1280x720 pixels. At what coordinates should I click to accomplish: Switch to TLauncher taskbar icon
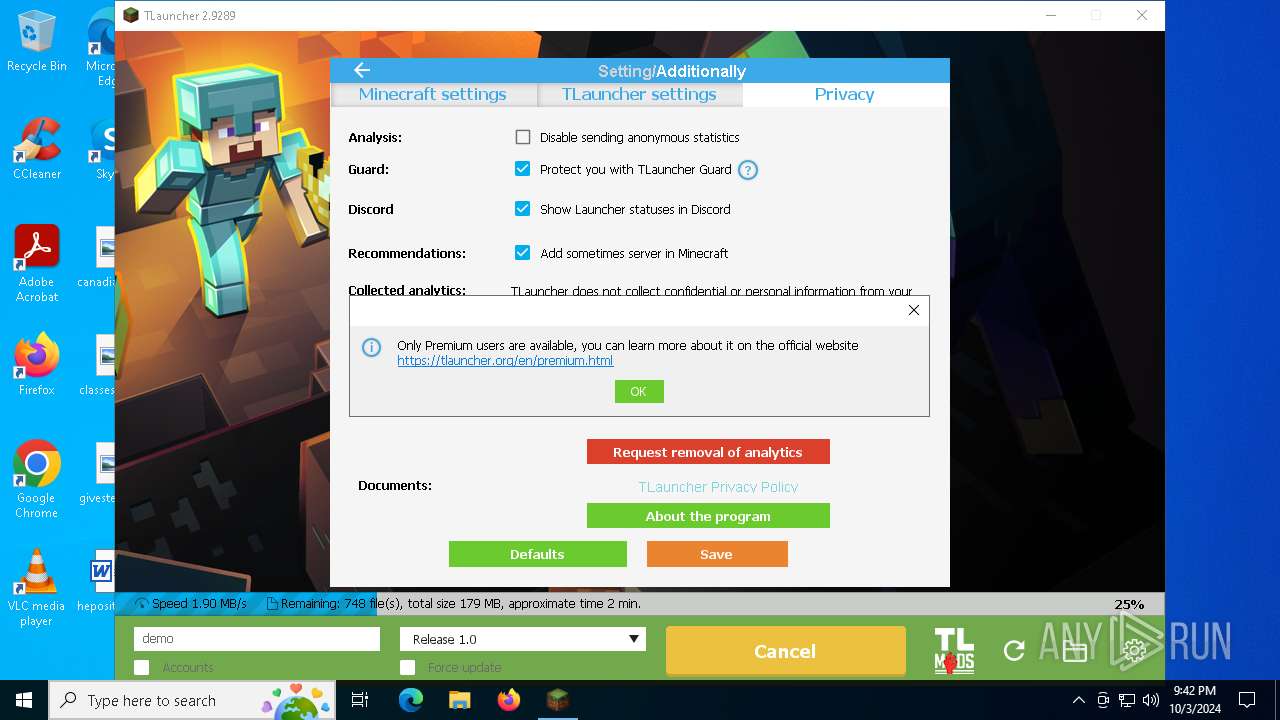(x=558, y=700)
